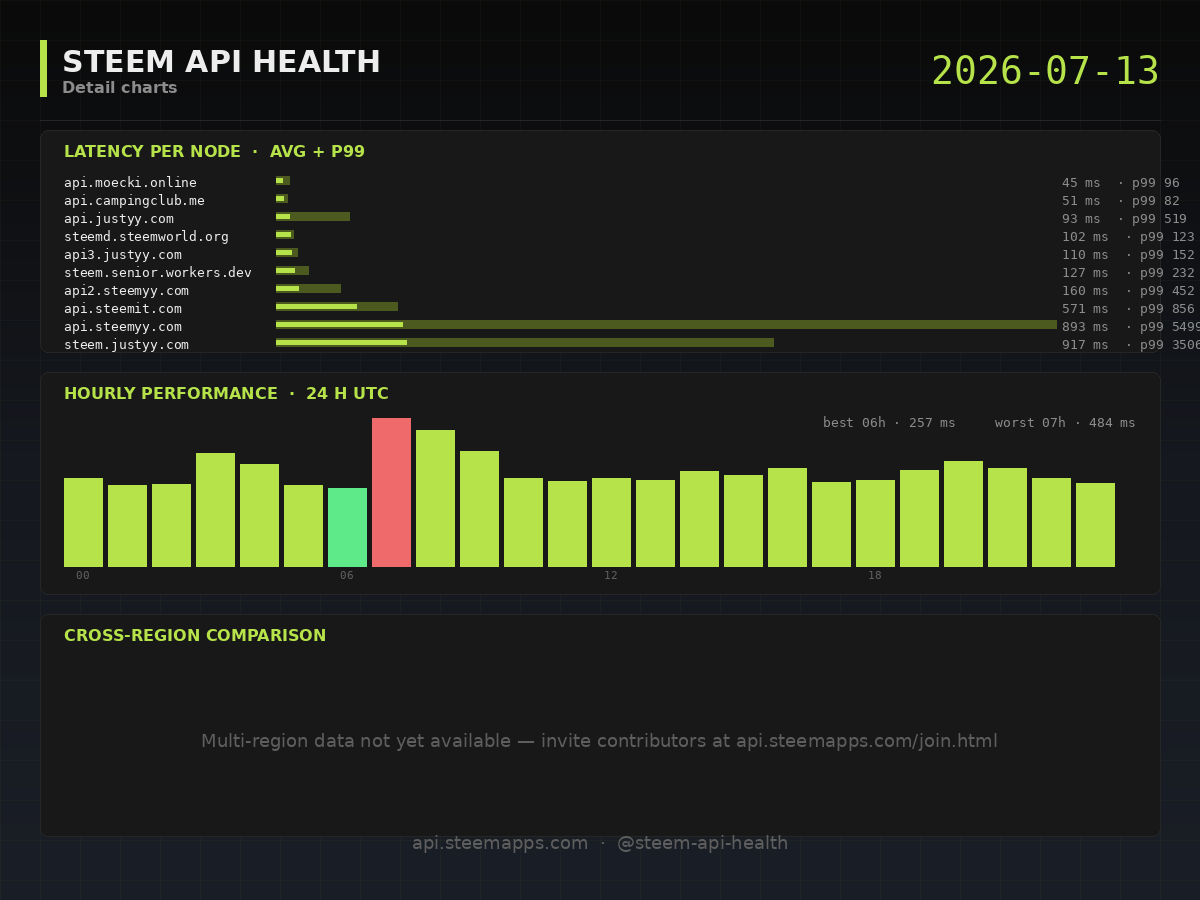Click the STEEM API HEALTH title
The width and height of the screenshot is (1200, 900).
pos(221,62)
